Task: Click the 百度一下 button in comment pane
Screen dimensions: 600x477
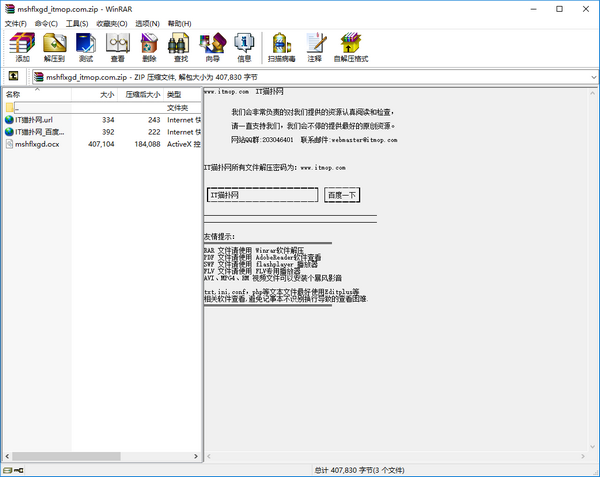Action: click(x=342, y=195)
